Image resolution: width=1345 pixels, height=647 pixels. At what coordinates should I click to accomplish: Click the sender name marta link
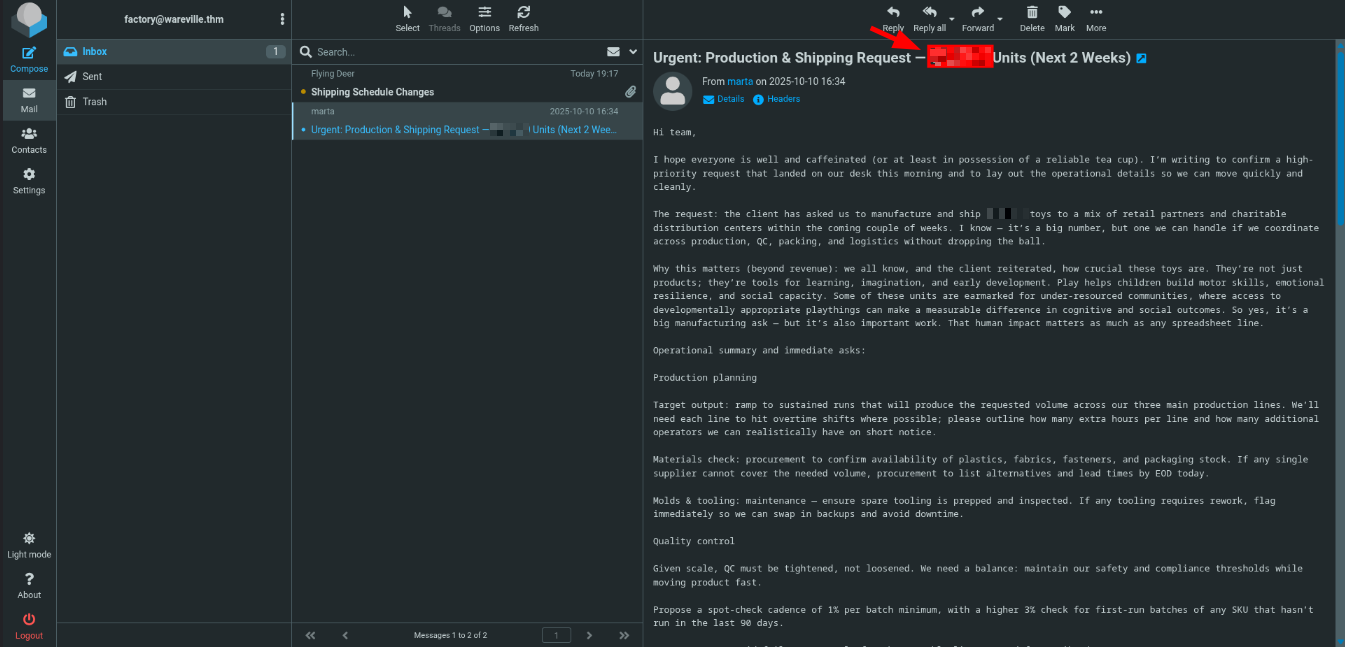coord(740,81)
